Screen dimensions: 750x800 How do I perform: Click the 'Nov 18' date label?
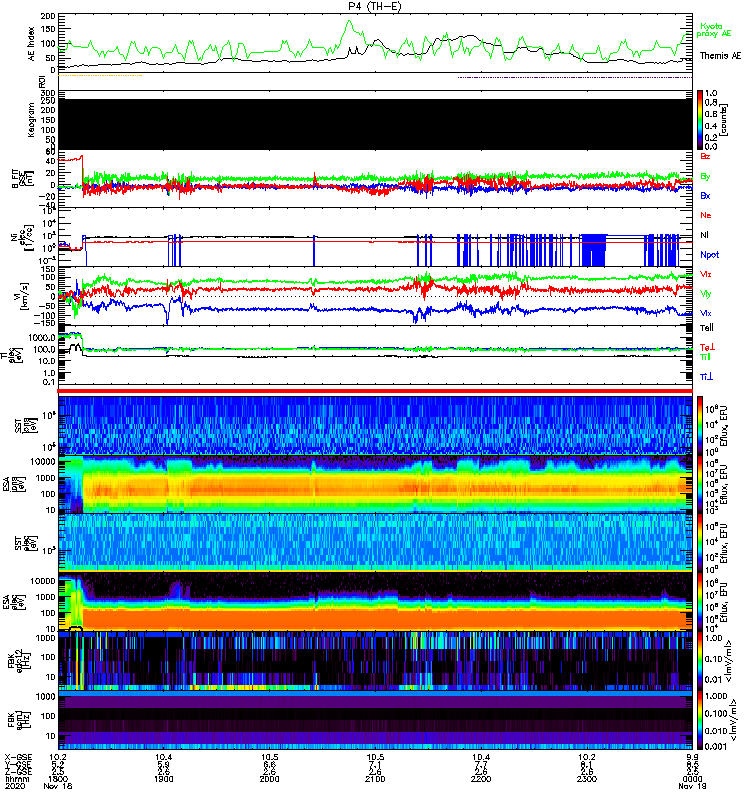pyautogui.click(x=58, y=786)
